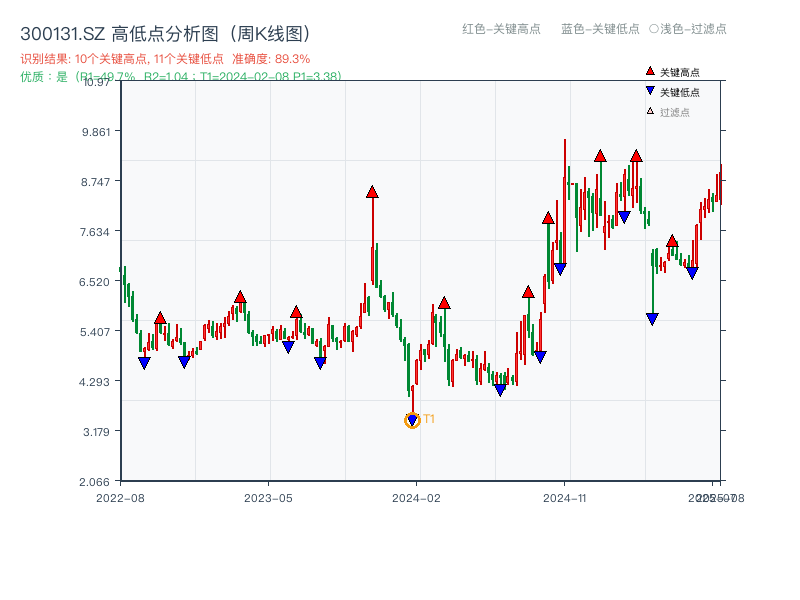The image size is (800, 600).
Task: Click the blue 关键低点 triangle in the legend
Action: point(650,91)
